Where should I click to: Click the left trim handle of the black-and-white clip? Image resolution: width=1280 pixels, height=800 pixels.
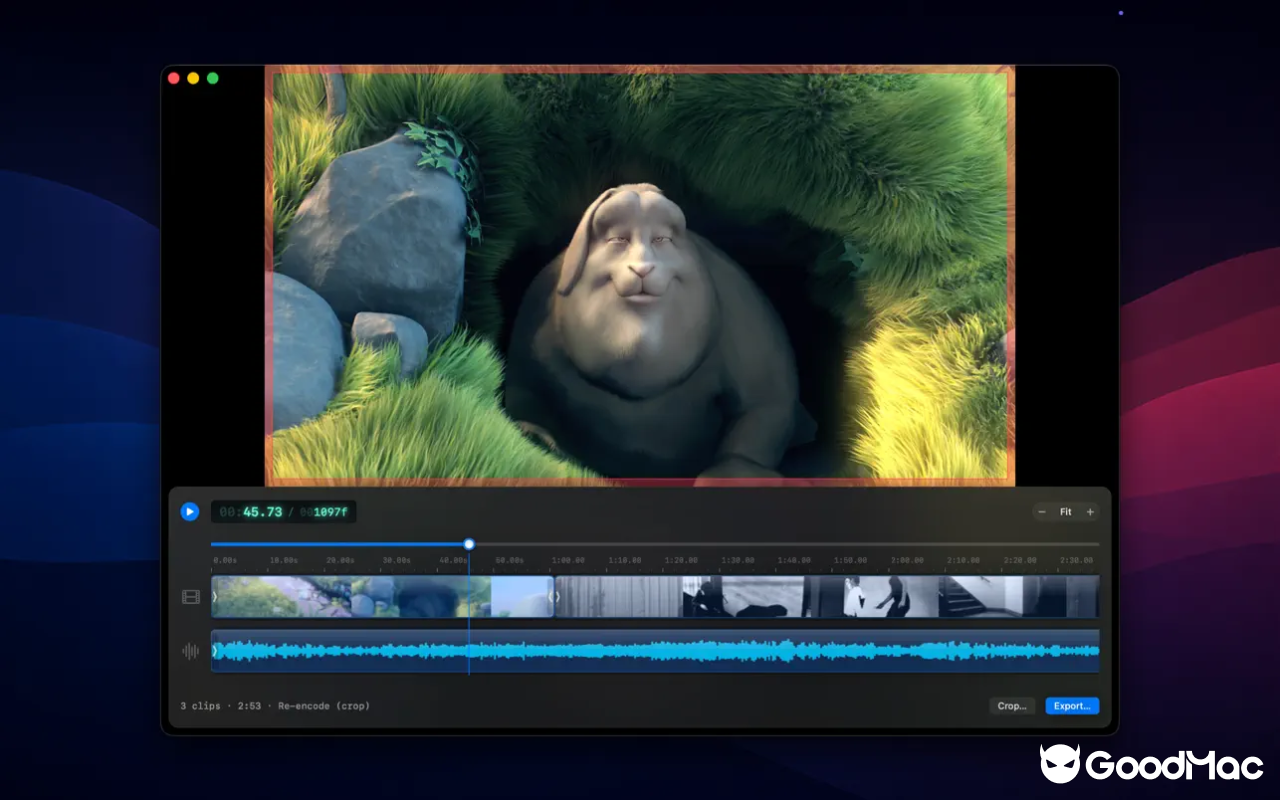[558, 597]
